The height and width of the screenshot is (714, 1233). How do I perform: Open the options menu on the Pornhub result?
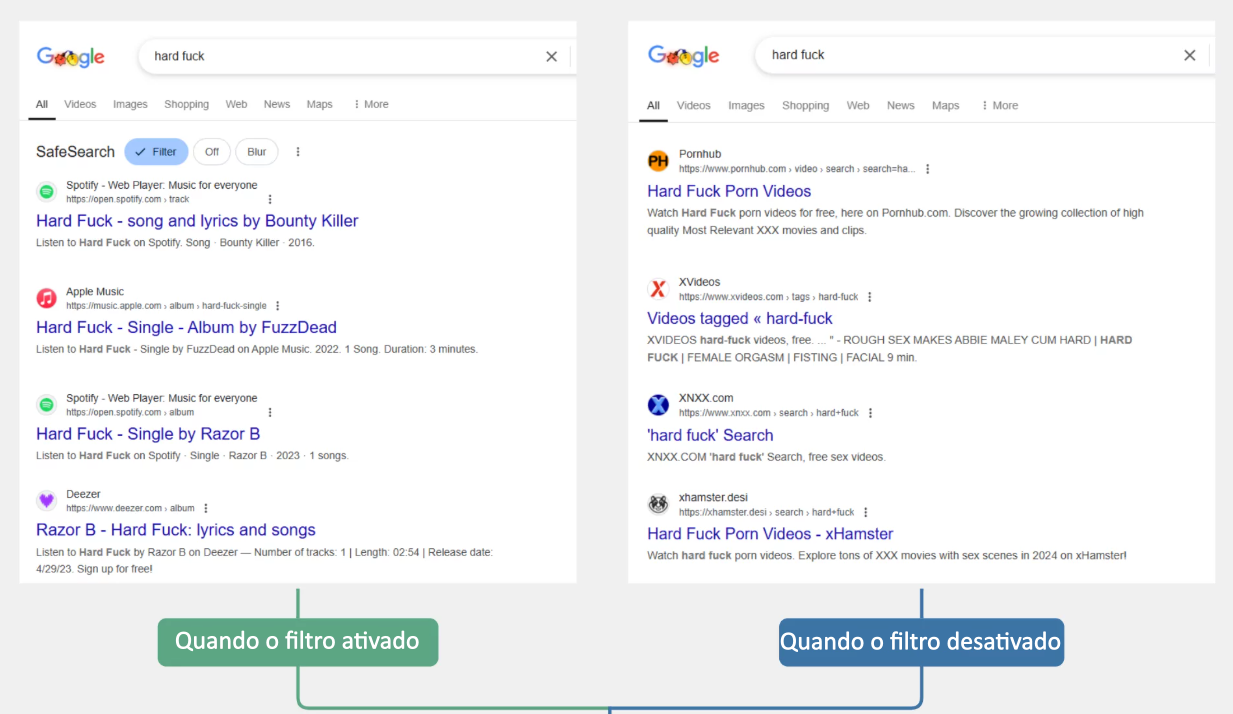927,168
